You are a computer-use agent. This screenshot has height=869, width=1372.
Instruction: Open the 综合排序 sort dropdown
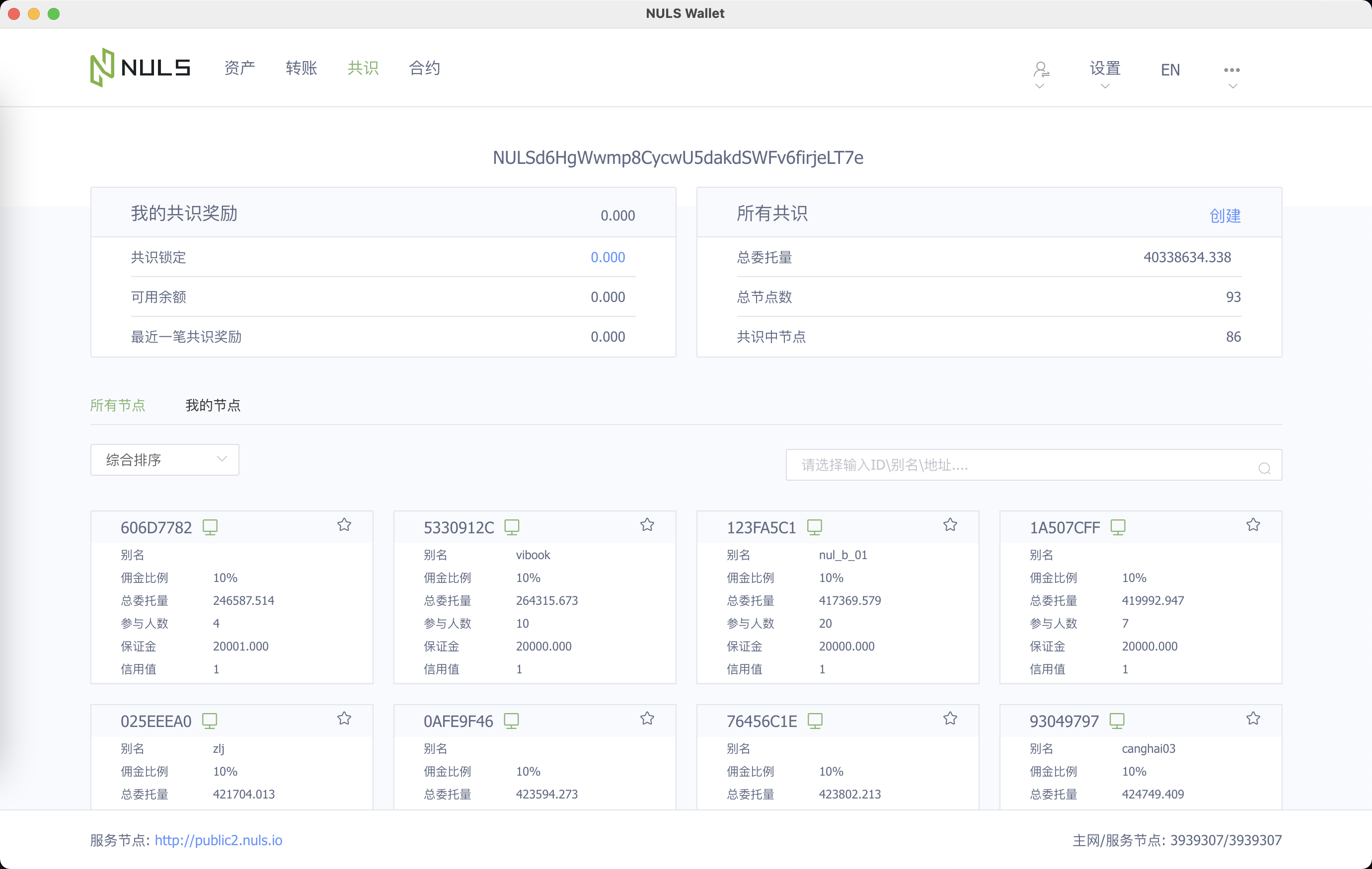coord(164,459)
